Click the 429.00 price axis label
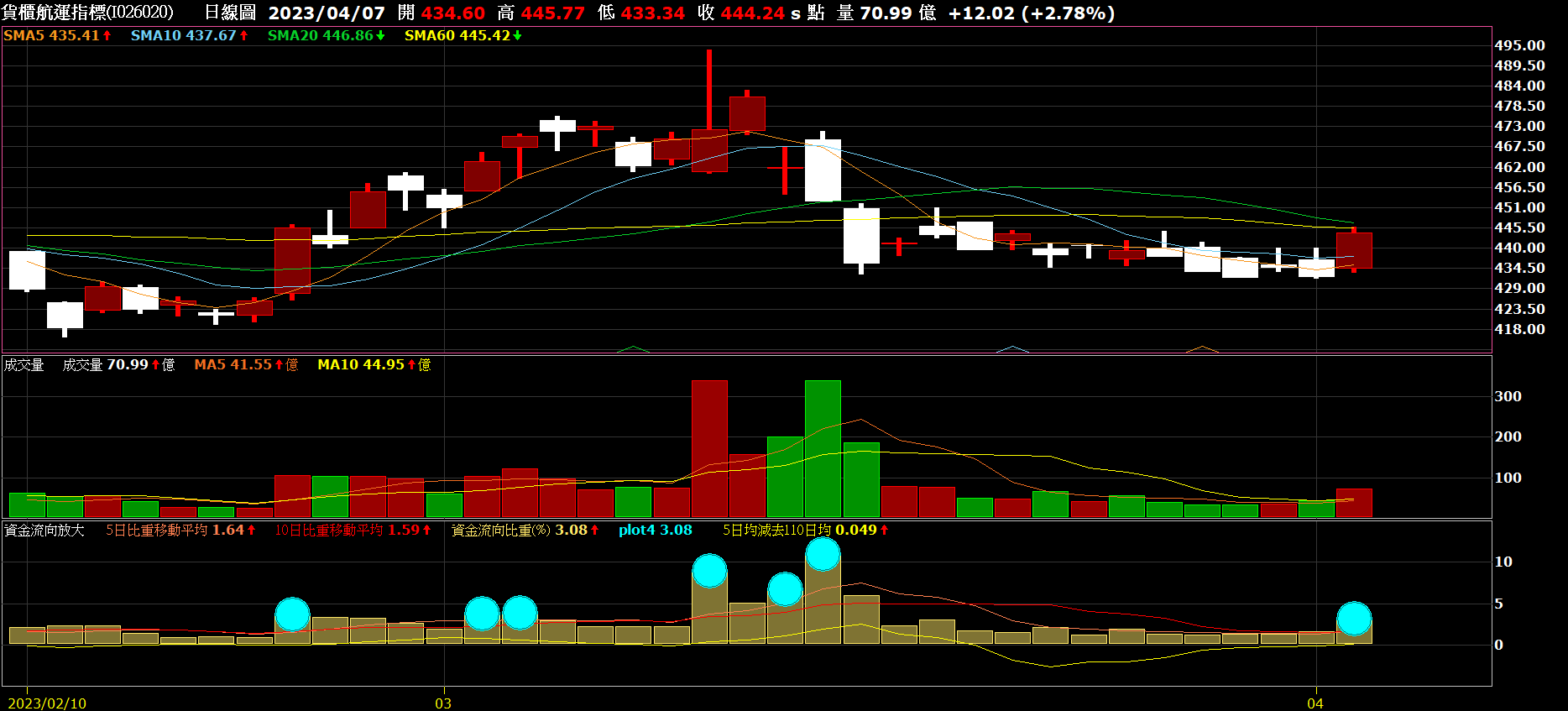 tap(1519, 288)
